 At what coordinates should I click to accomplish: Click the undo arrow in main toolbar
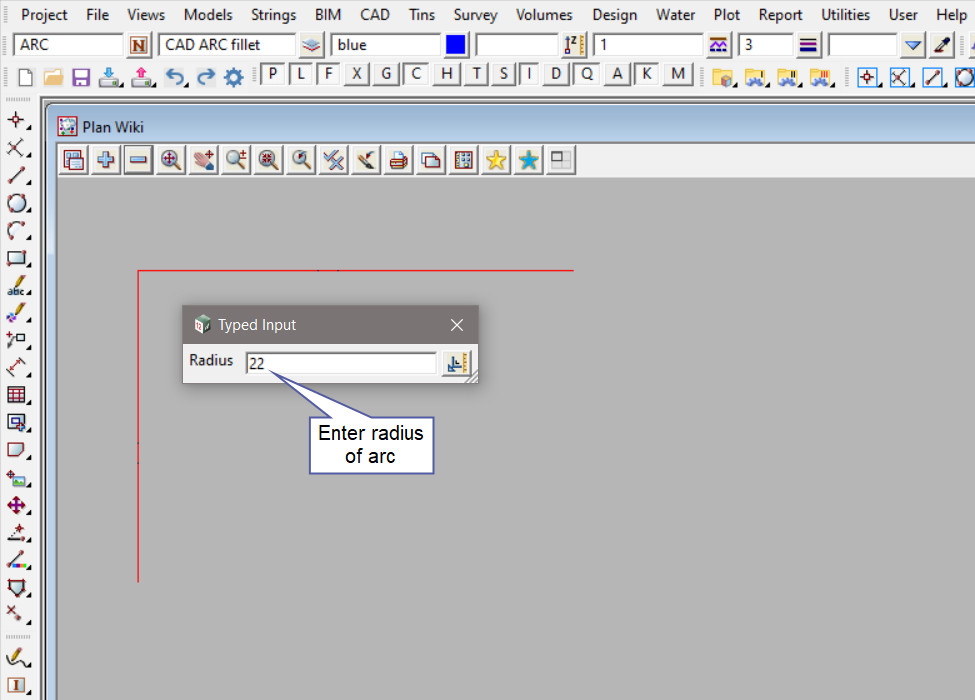[x=175, y=77]
